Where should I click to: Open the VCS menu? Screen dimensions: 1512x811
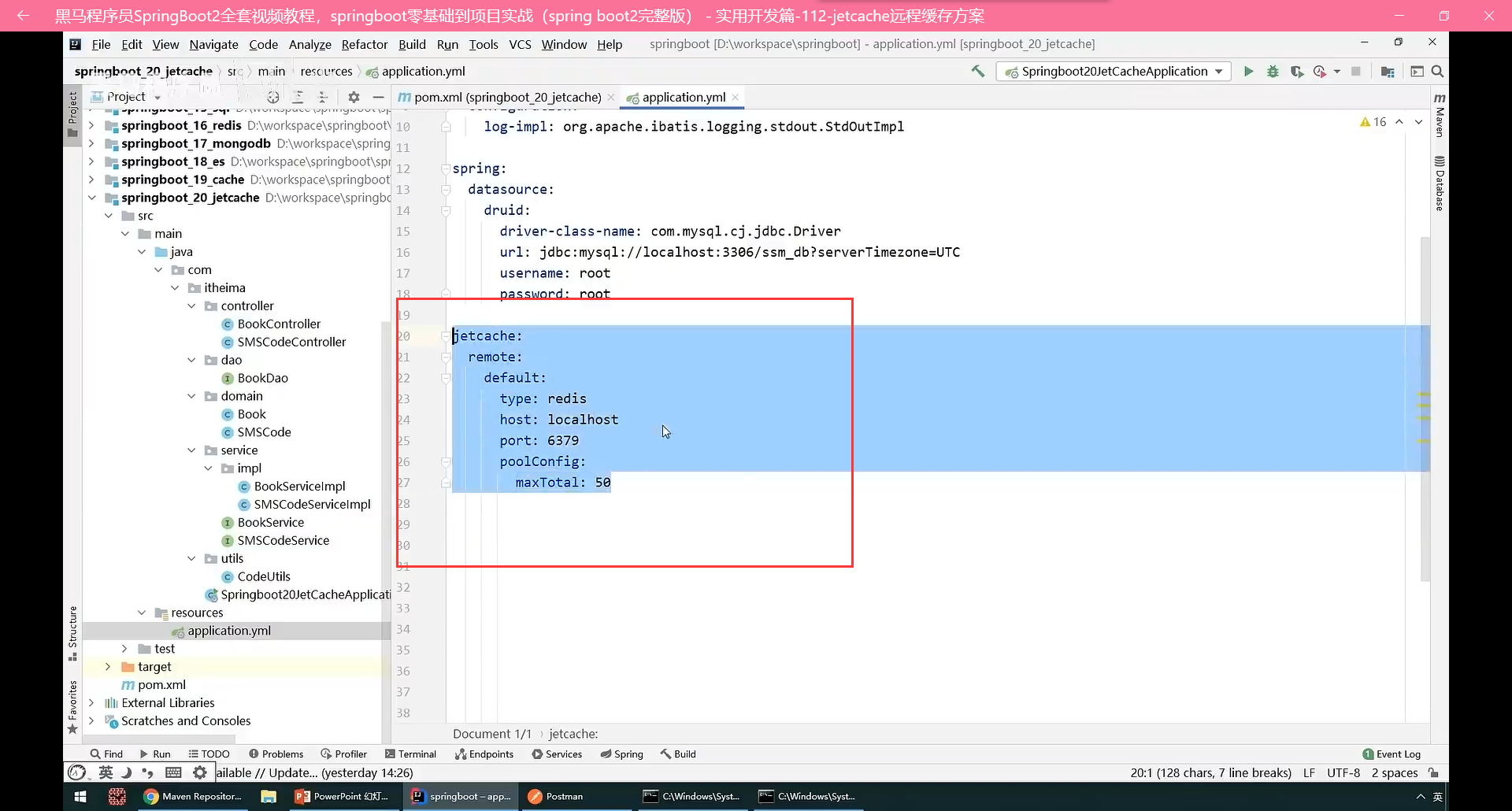coord(520,44)
